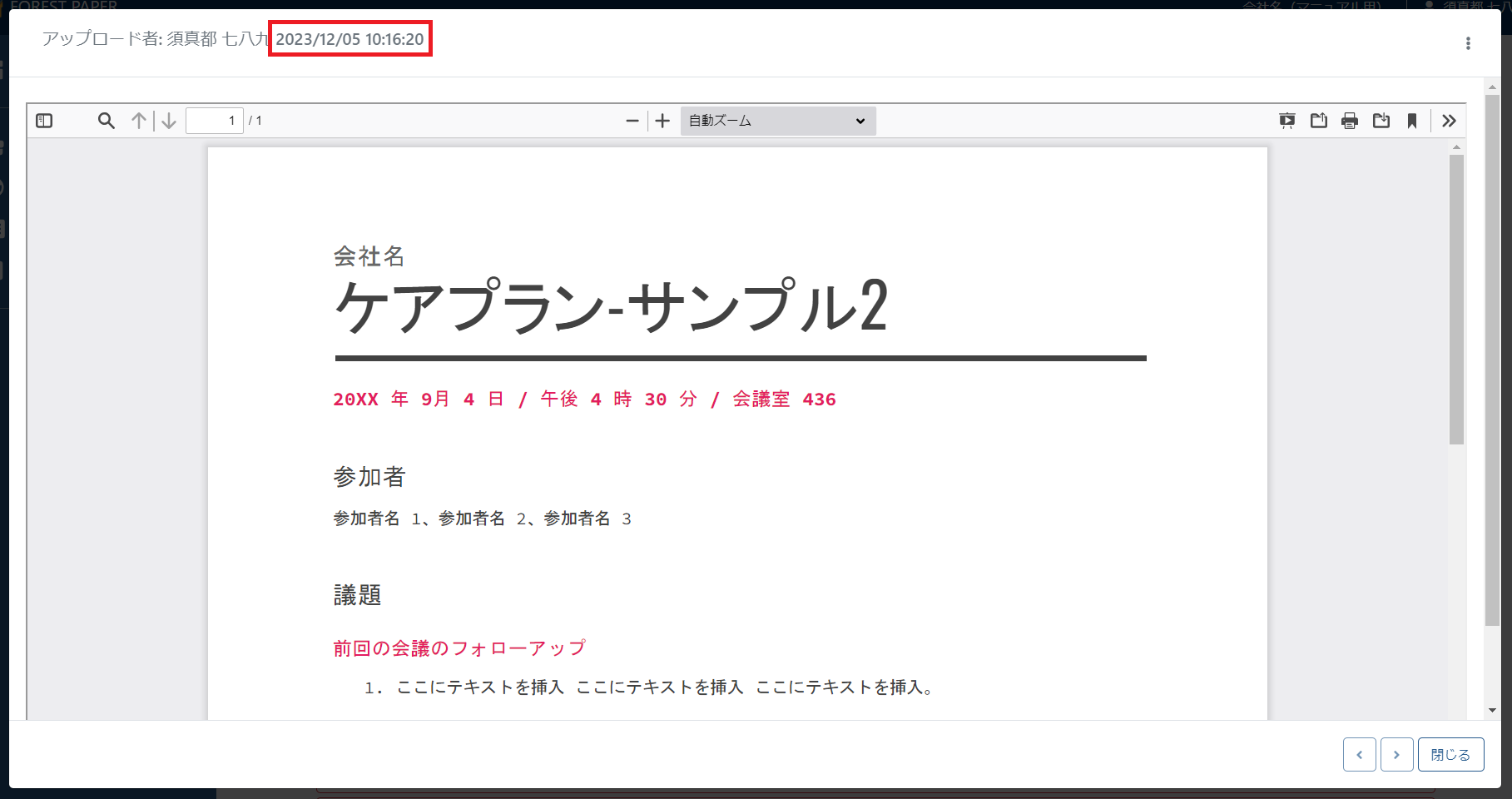This screenshot has height=799, width=1512.
Task: Open the 自動ズーム zoom level dropdown
Action: 776,121
